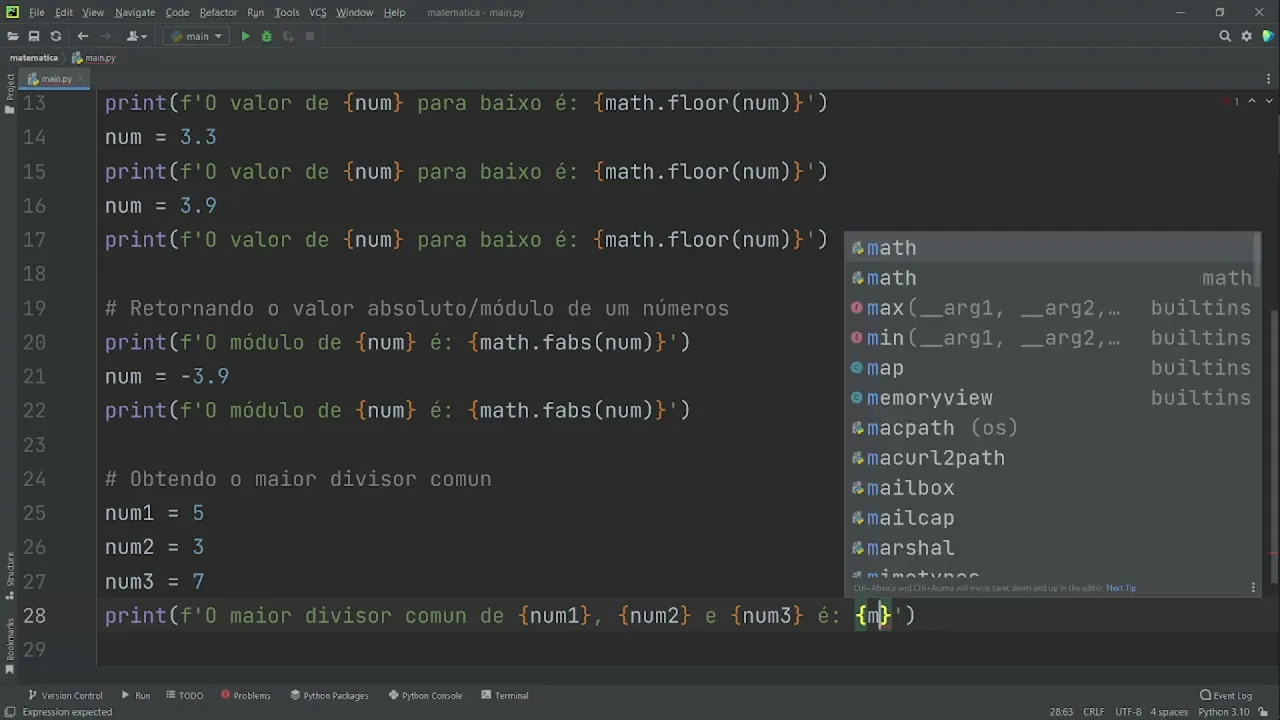Click the CRLF line separator widget
The height and width of the screenshot is (720, 1280).
[x=1094, y=712]
